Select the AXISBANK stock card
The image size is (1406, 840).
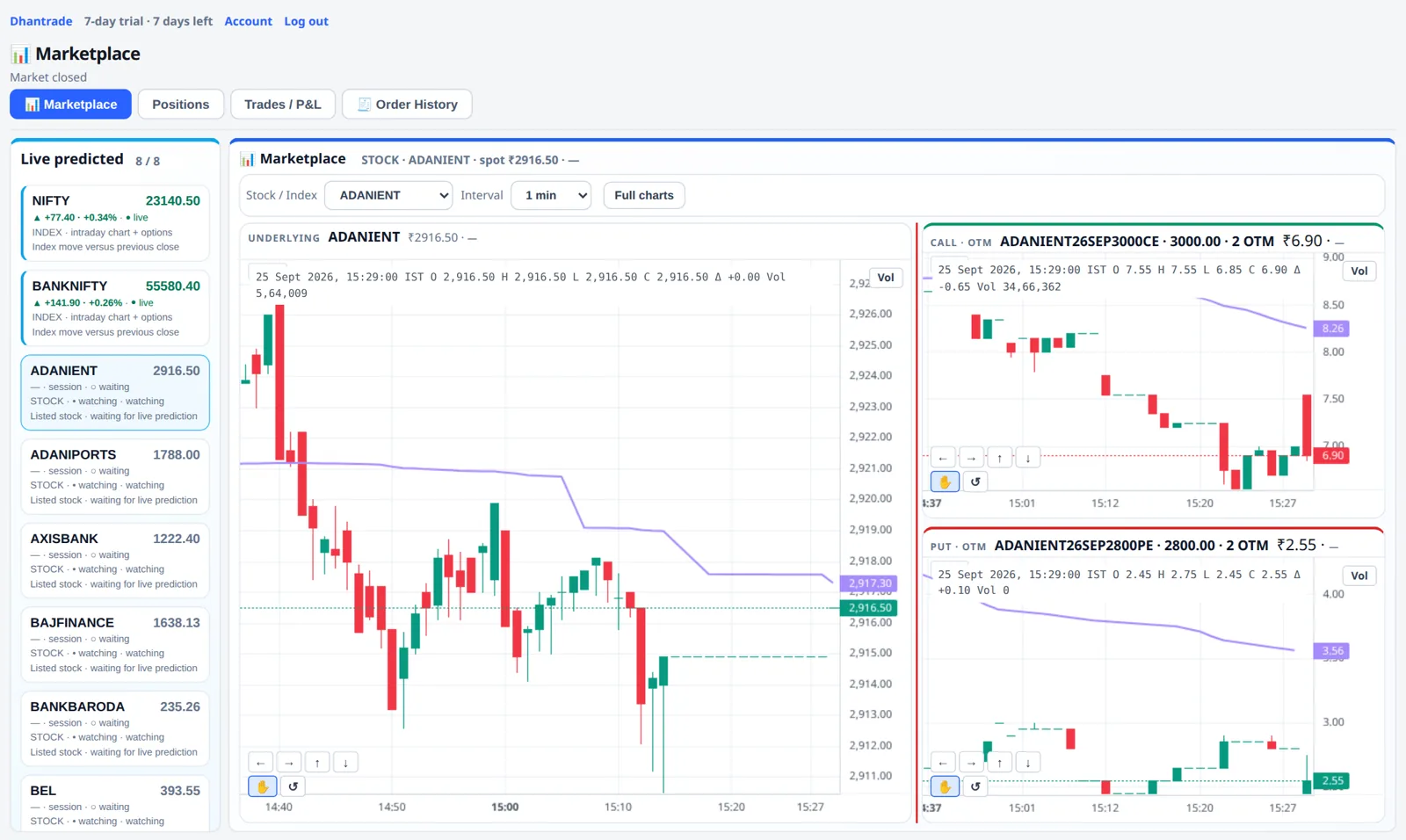(x=115, y=561)
